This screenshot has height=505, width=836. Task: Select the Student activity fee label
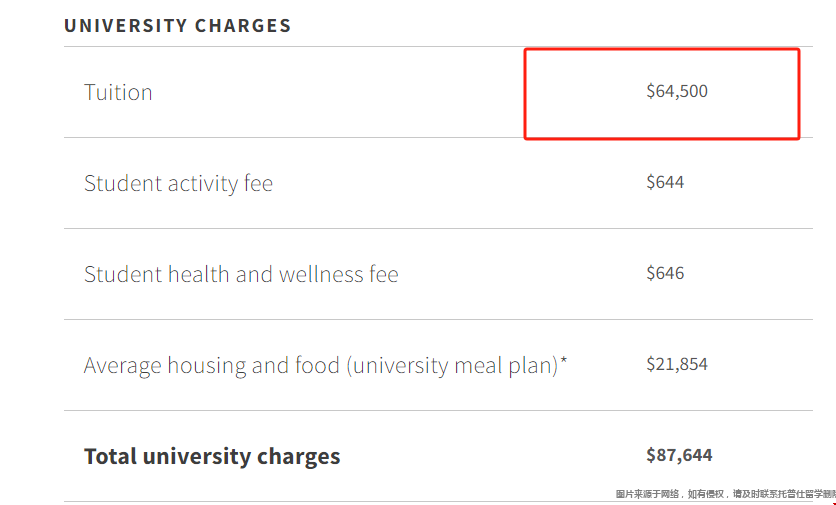point(178,183)
